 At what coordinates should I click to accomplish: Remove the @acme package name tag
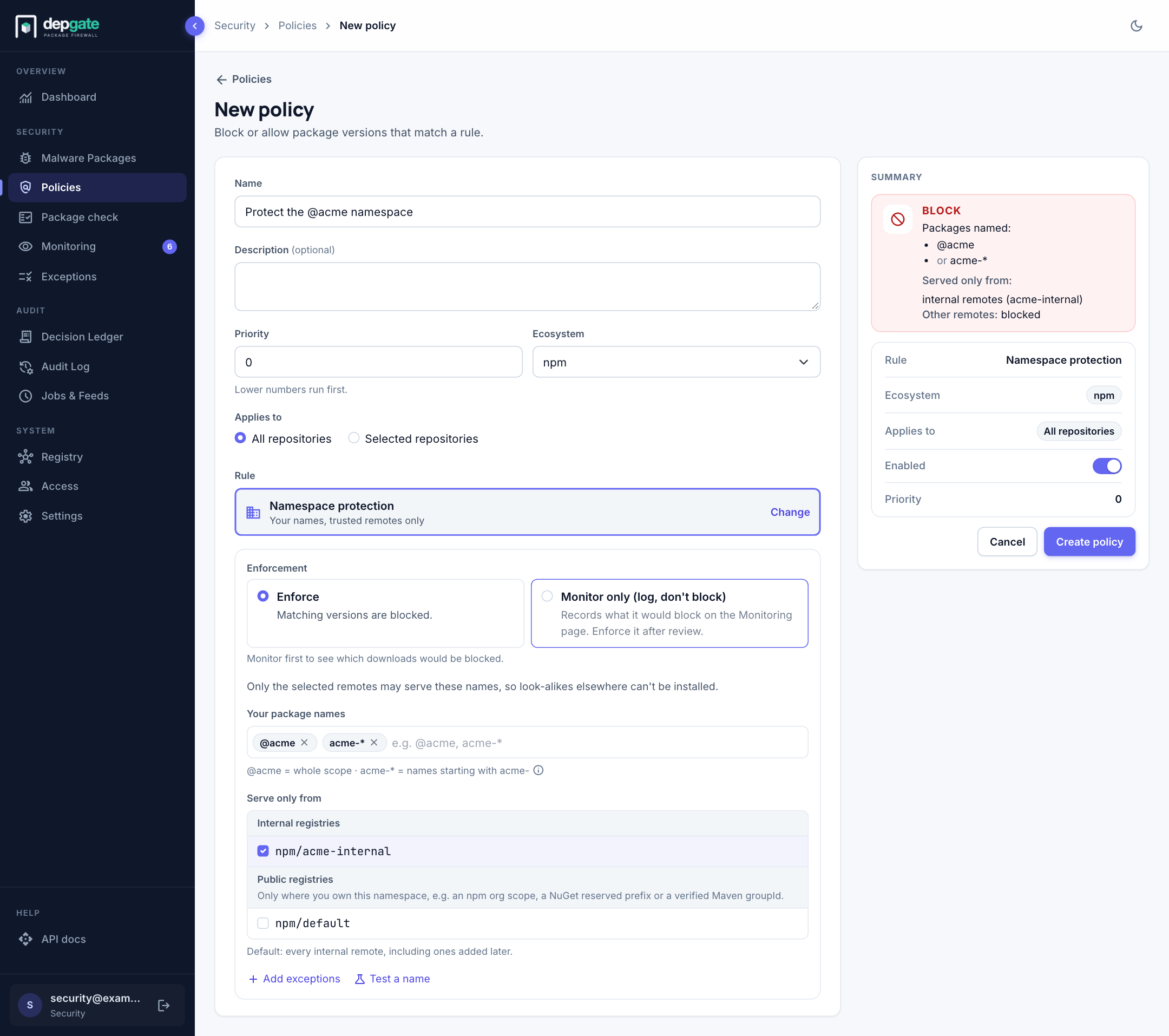pos(304,742)
